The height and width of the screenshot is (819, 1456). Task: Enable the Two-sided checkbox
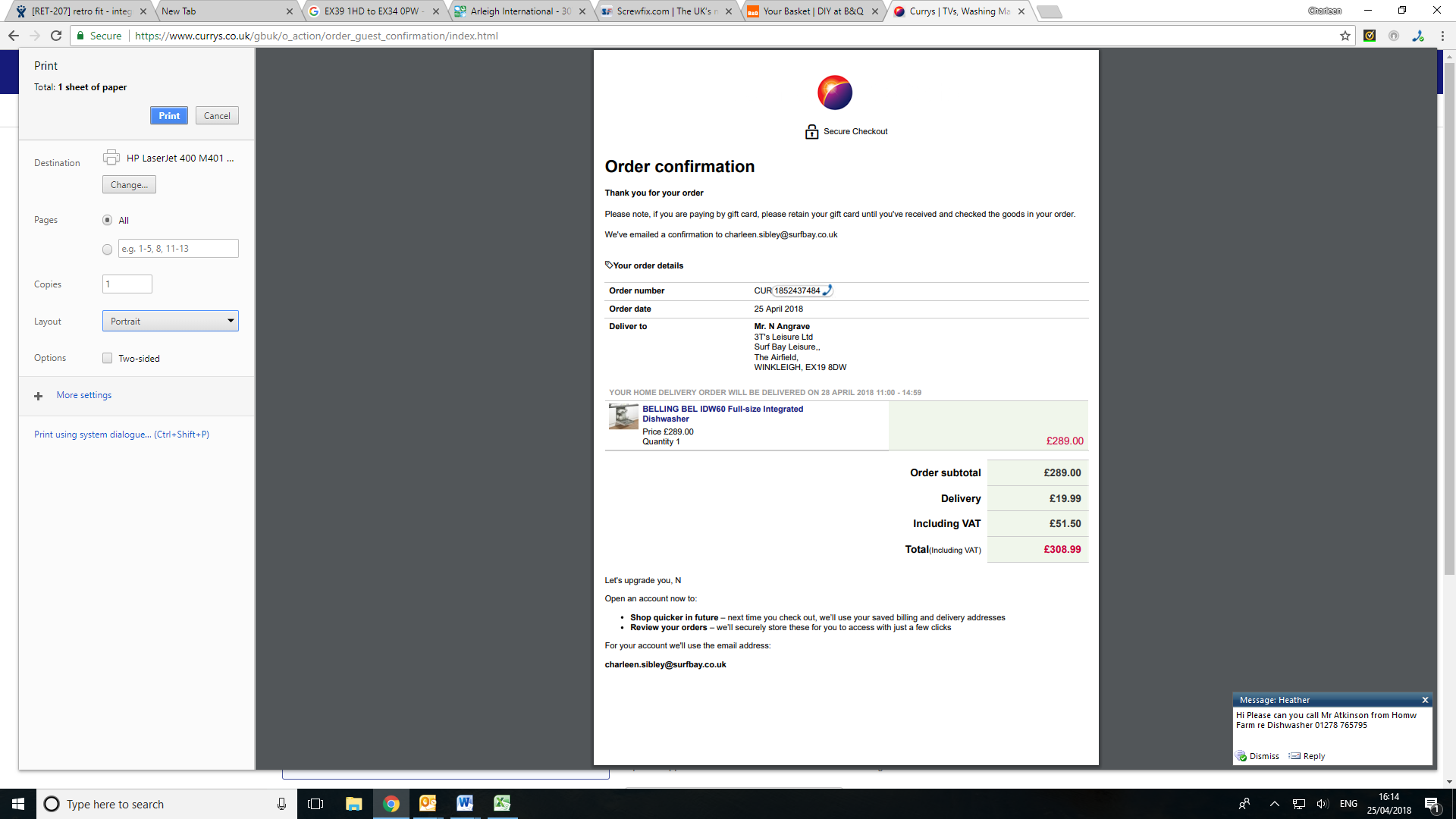(x=107, y=358)
